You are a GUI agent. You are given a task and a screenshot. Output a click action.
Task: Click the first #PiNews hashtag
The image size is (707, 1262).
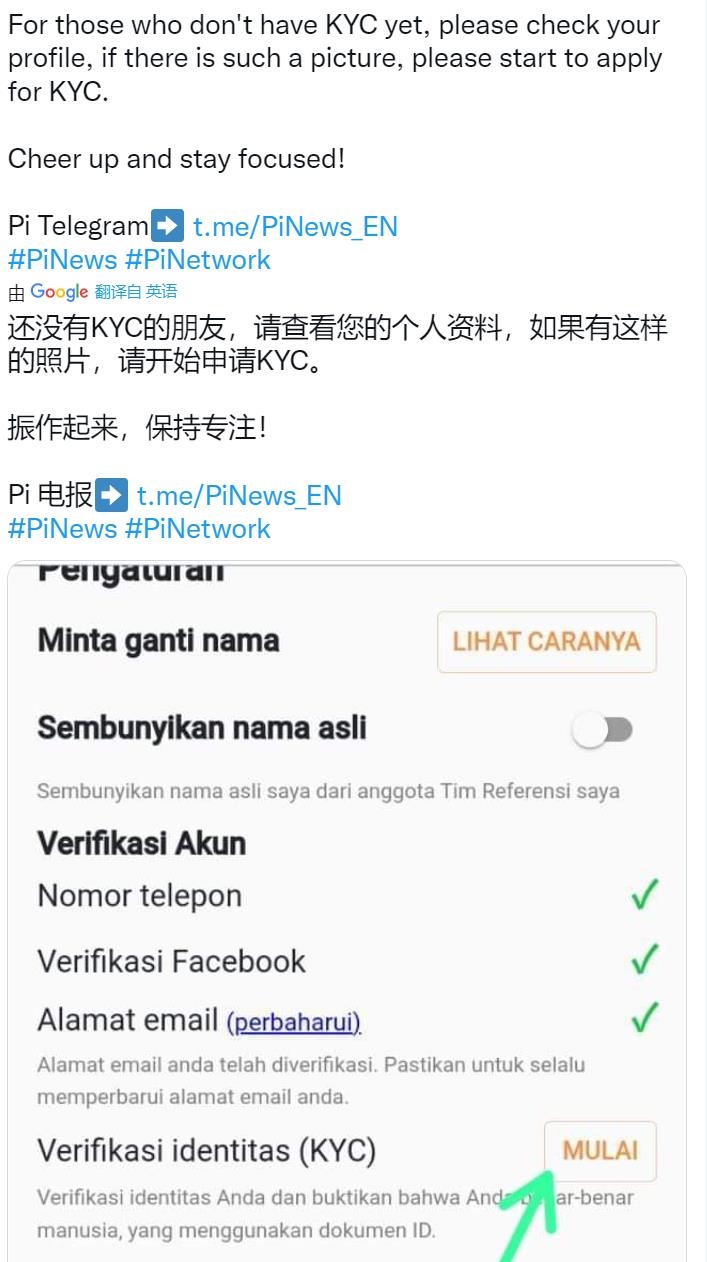click(x=62, y=260)
